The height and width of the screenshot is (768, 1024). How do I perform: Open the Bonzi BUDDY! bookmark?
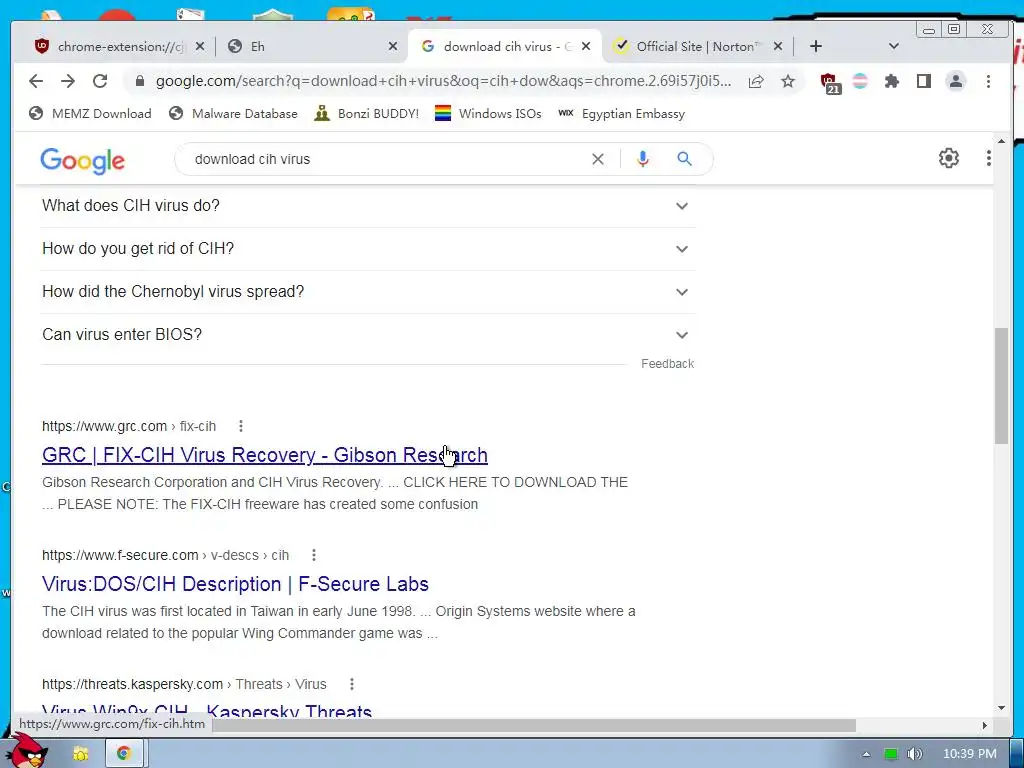tap(366, 114)
